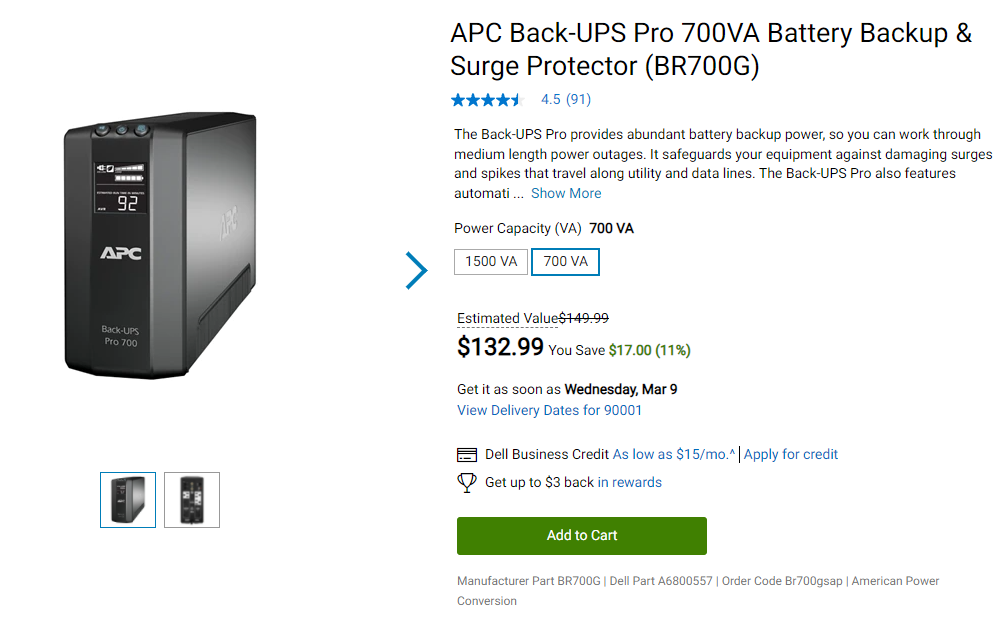Click the APC Back-UPS Pro 700VA product title

pyautogui.click(x=711, y=49)
